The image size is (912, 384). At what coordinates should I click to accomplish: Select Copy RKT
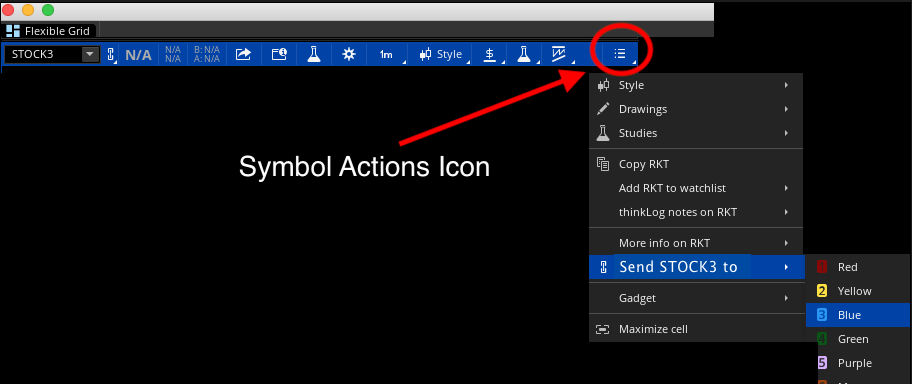click(696, 164)
